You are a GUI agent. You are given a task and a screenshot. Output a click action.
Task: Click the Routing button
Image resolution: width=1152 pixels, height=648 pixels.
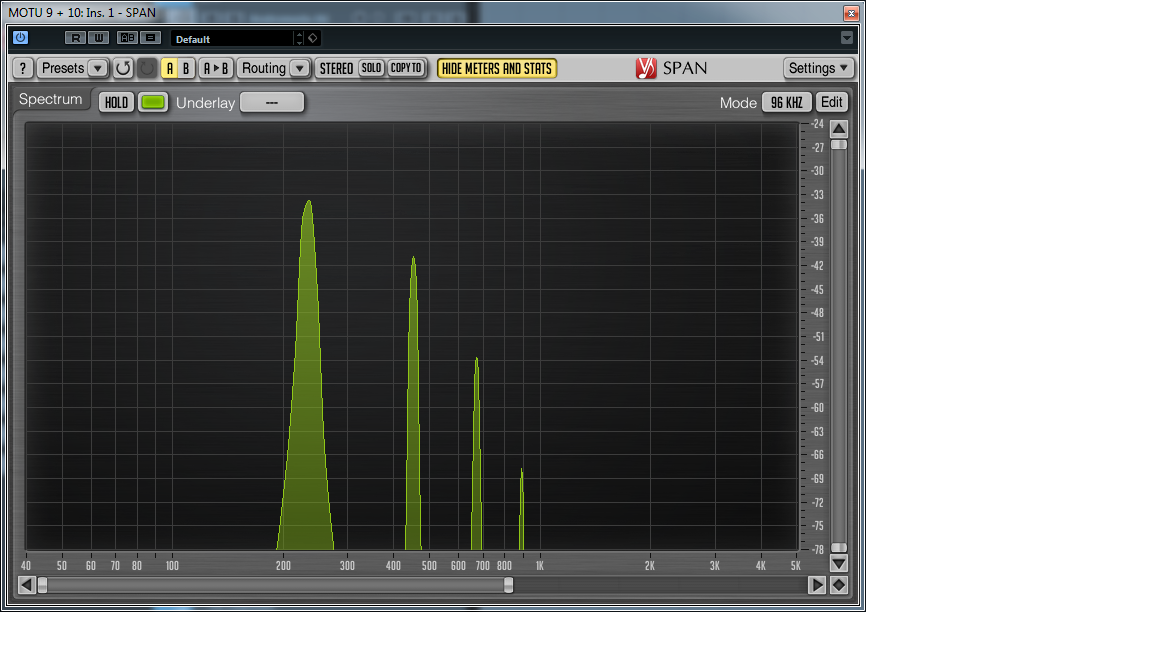(x=264, y=68)
